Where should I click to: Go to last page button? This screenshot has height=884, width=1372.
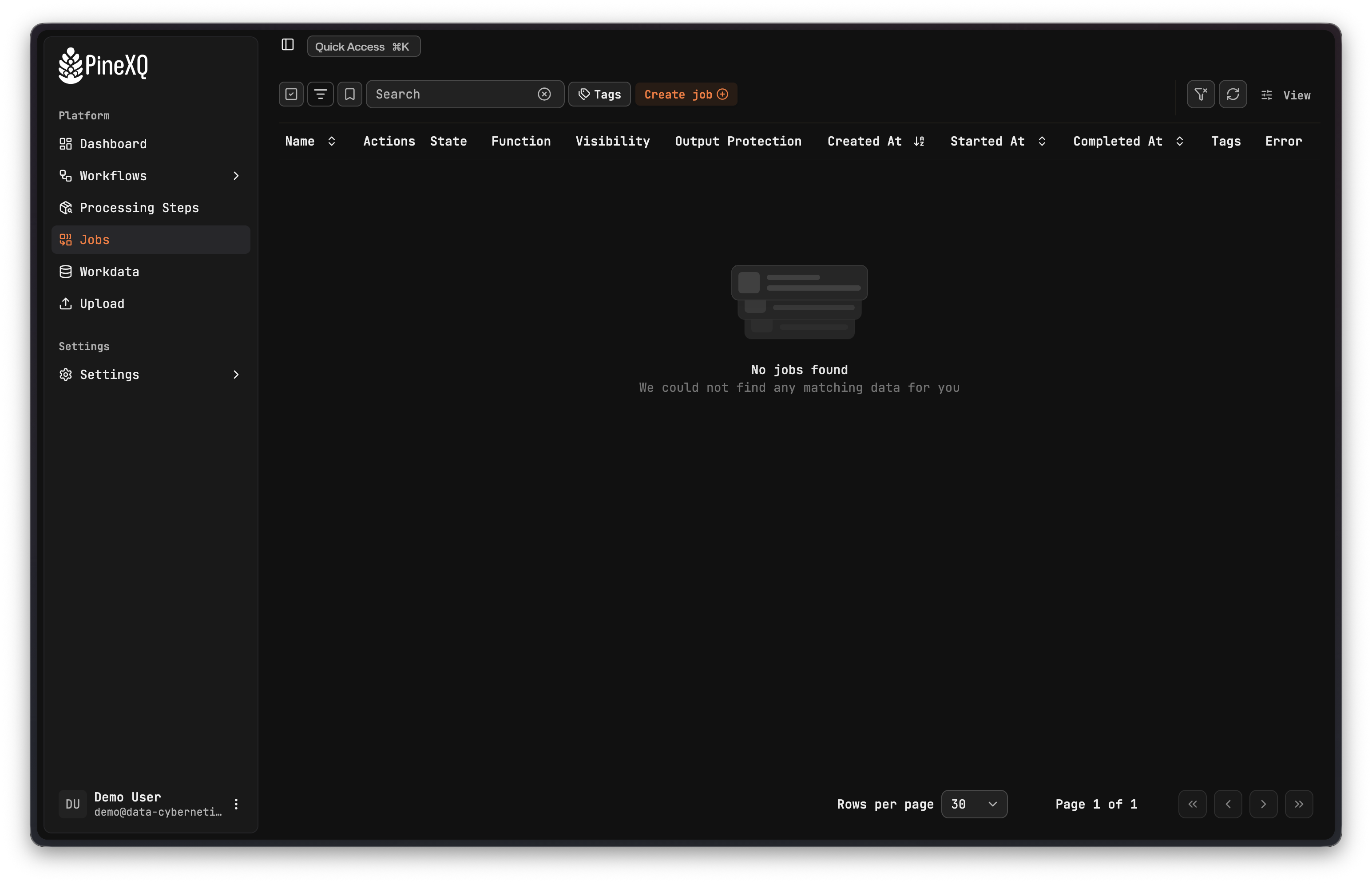click(x=1298, y=804)
